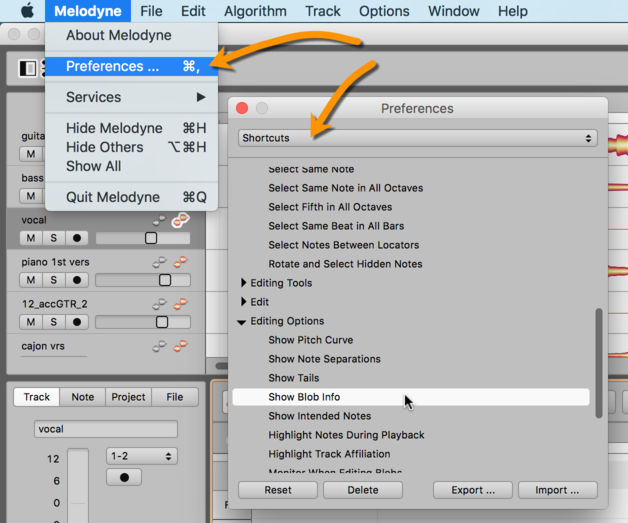Solo the vocal track

54,238
